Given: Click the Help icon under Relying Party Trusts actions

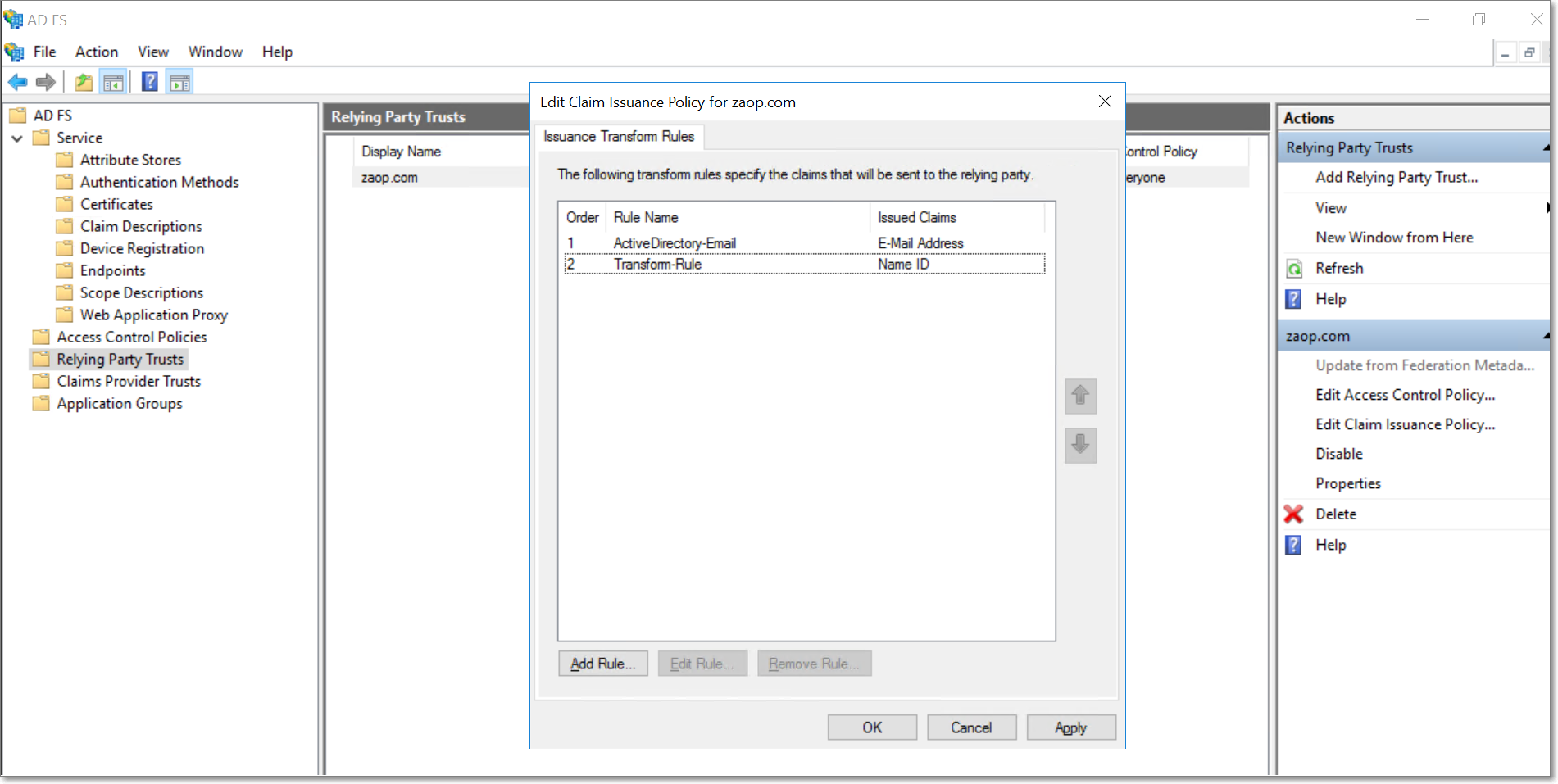Looking at the screenshot, I should pos(1293,299).
